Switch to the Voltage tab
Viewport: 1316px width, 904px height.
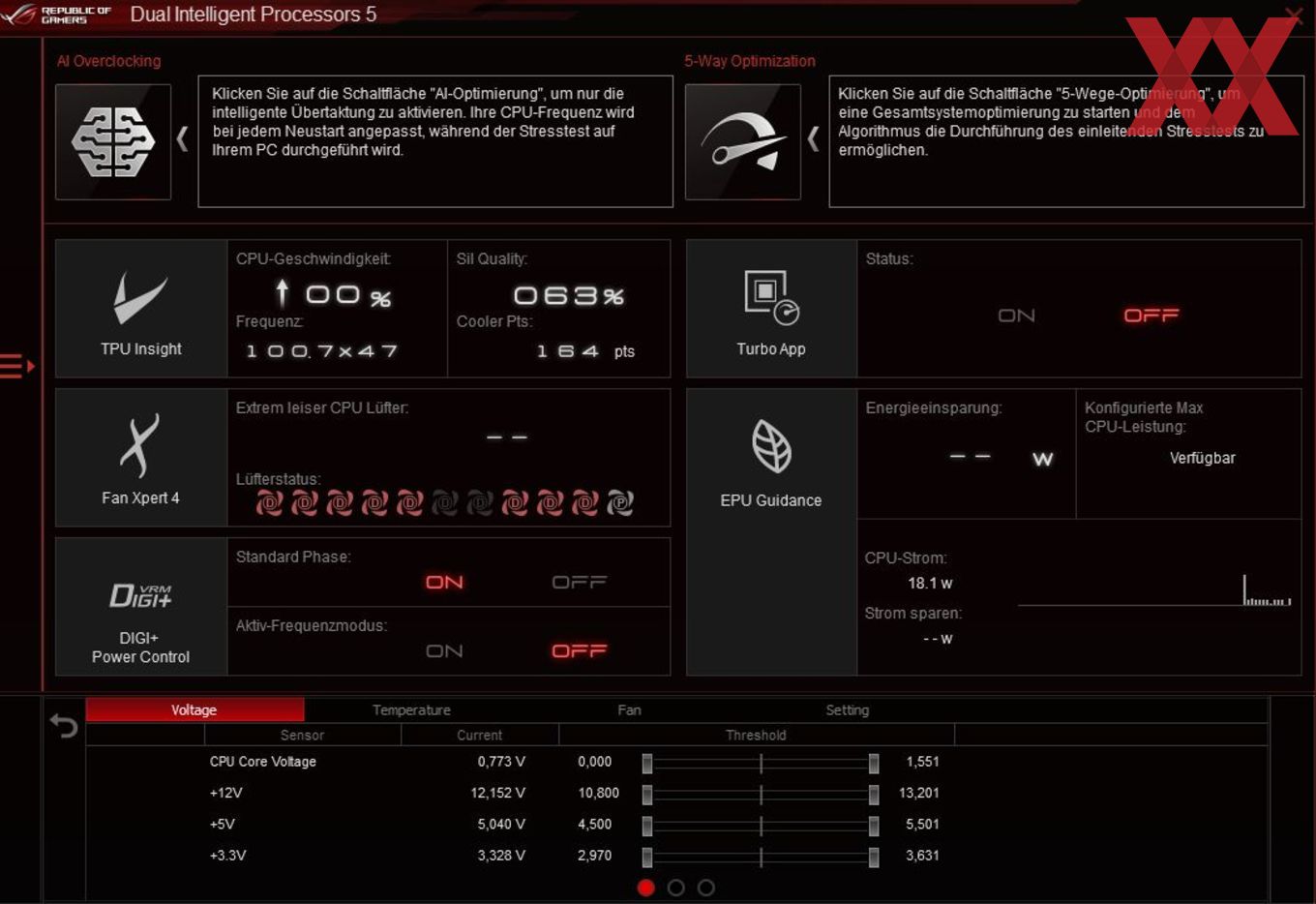(194, 709)
